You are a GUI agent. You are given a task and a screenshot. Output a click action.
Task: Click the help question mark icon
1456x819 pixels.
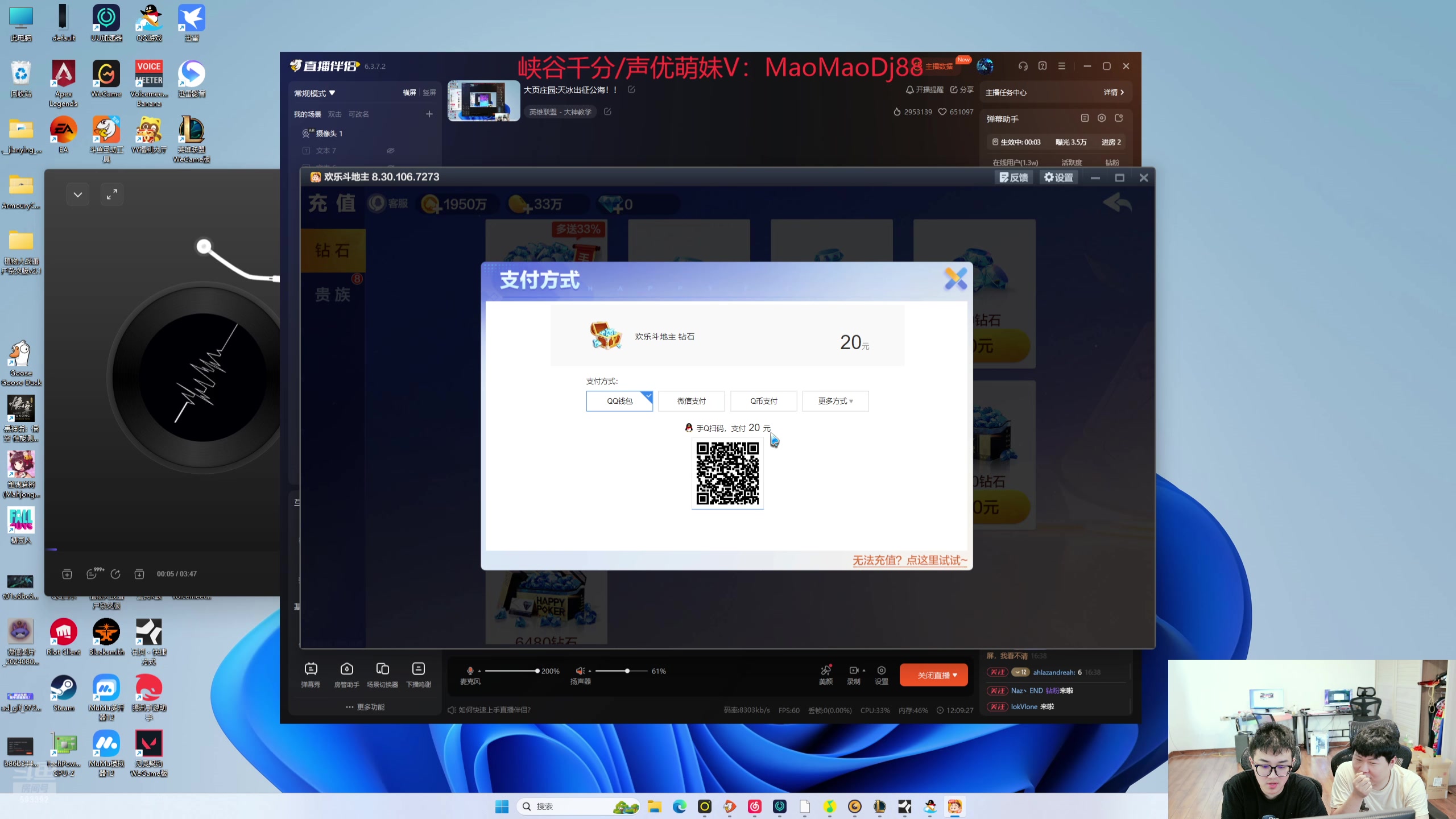pyautogui.click(x=1043, y=66)
